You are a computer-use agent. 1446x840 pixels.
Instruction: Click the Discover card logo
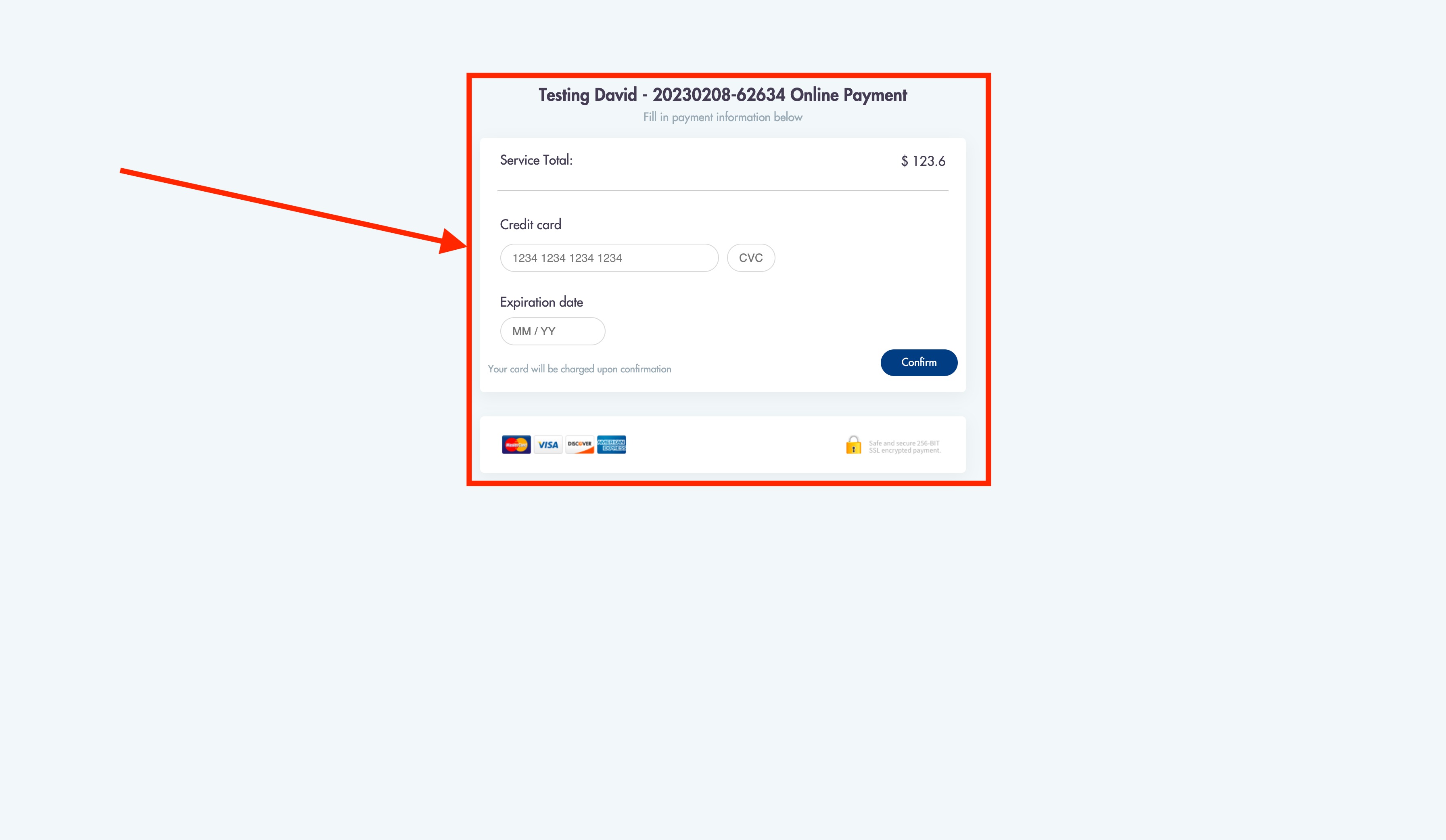tap(579, 445)
